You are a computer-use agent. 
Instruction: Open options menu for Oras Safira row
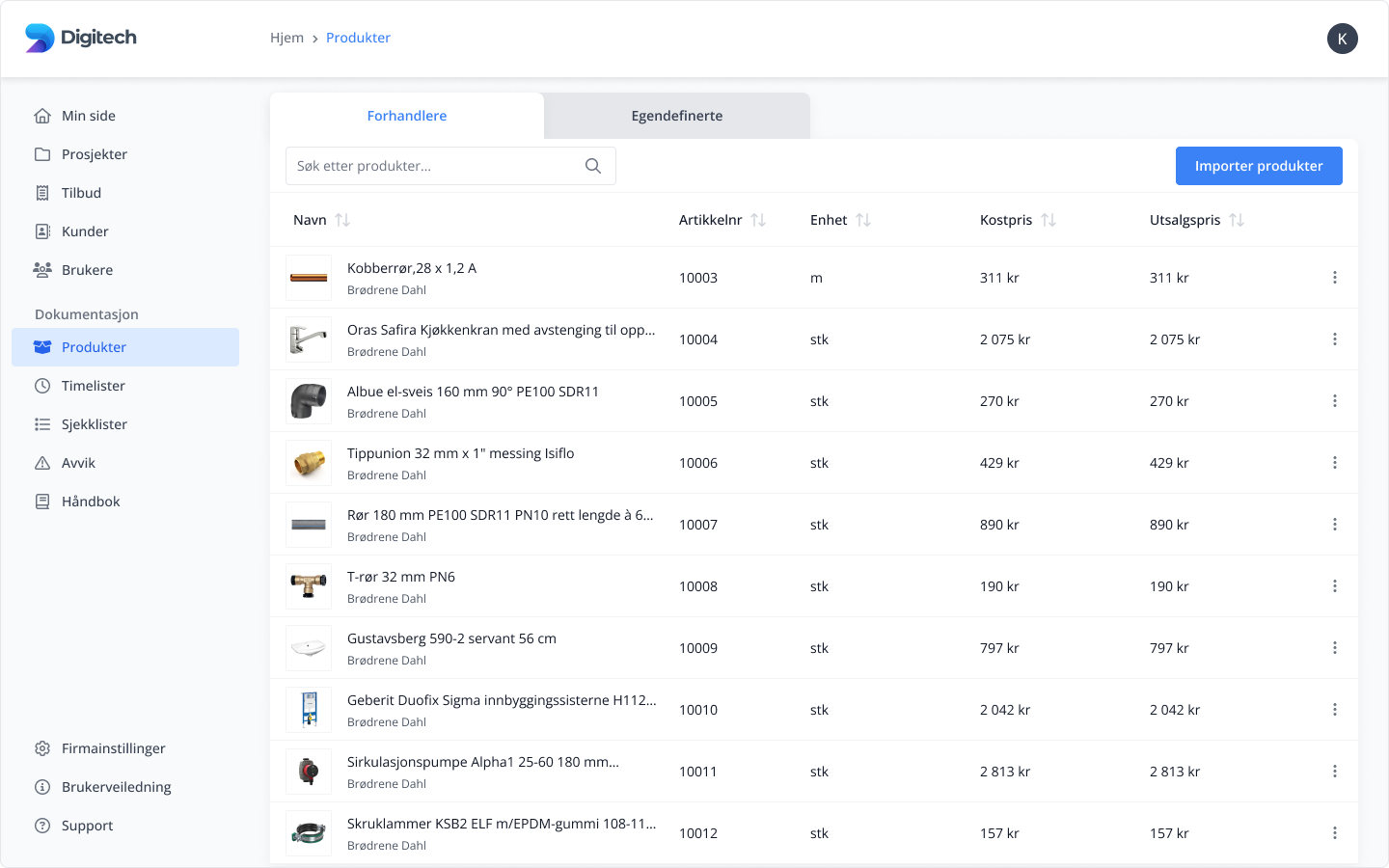[x=1335, y=339]
